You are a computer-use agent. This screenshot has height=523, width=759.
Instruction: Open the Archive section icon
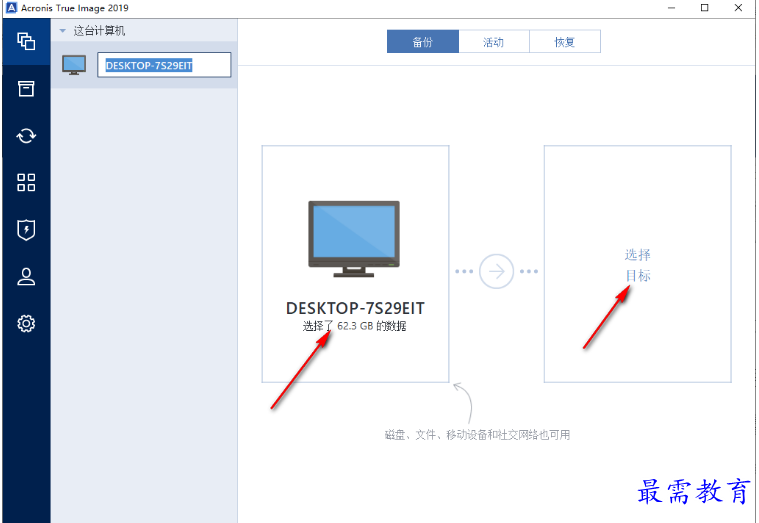pos(26,89)
